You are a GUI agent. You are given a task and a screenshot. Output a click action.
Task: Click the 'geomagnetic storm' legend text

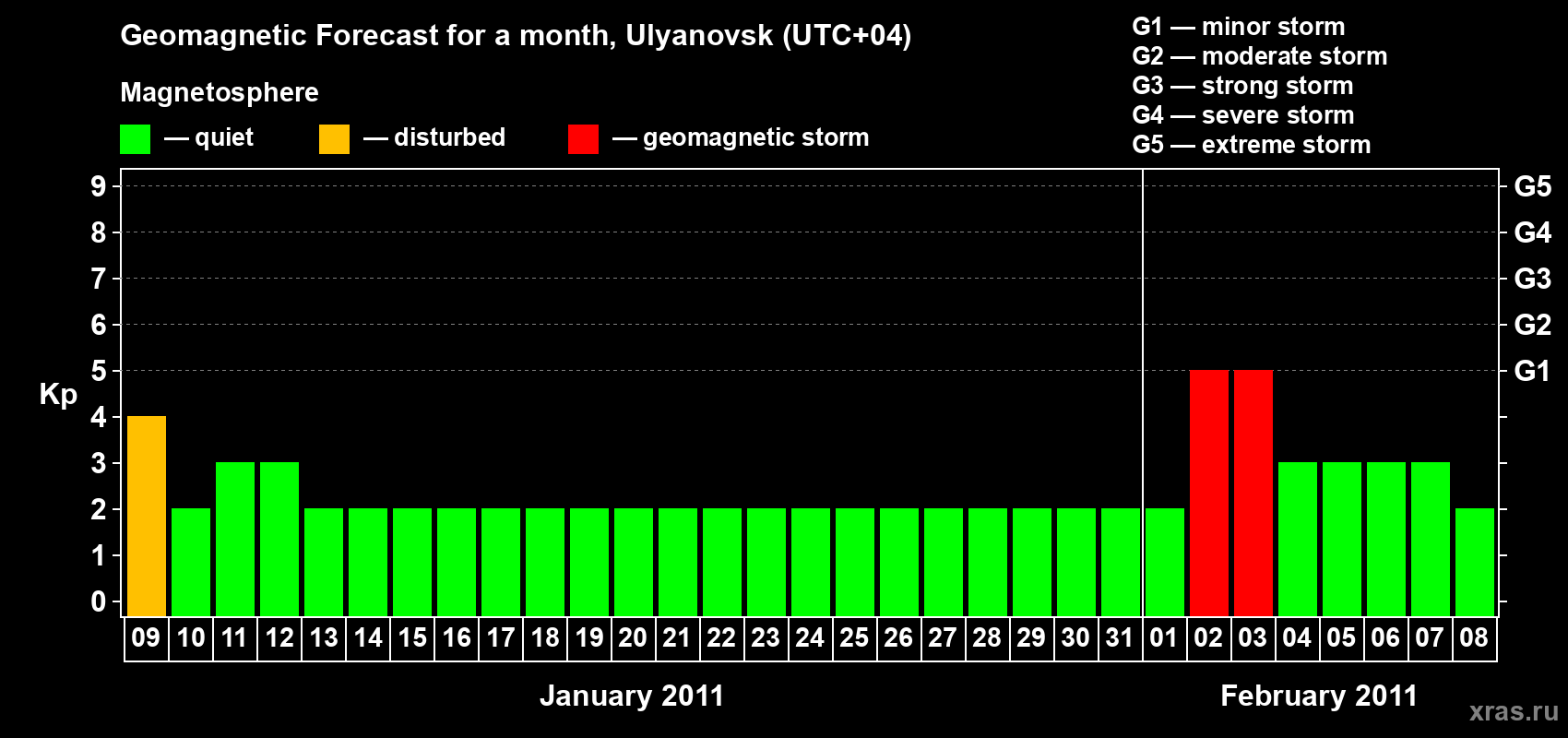pyautogui.click(x=755, y=137)
